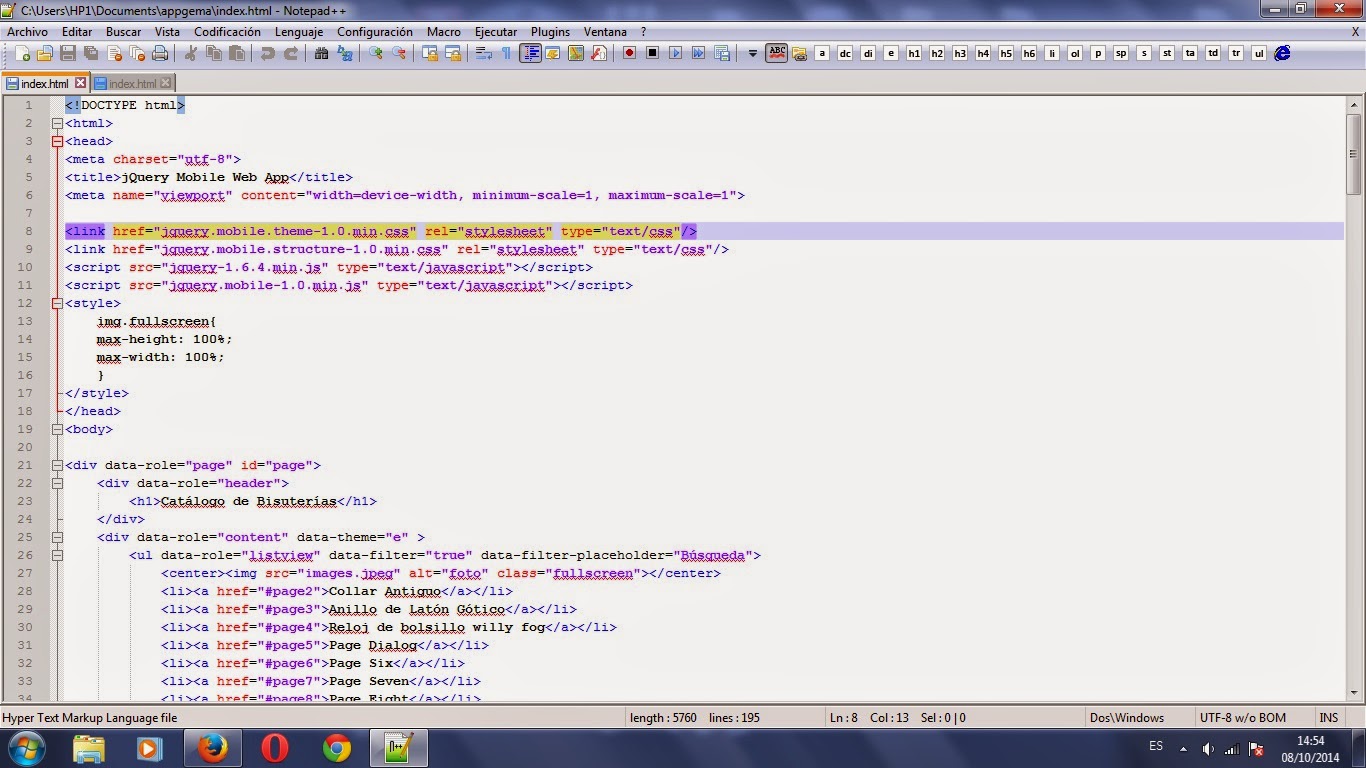The width and height of the screenshot is (1366, 768).
Task: Click the Close document toolbar icon
Action: pos(115,53)
